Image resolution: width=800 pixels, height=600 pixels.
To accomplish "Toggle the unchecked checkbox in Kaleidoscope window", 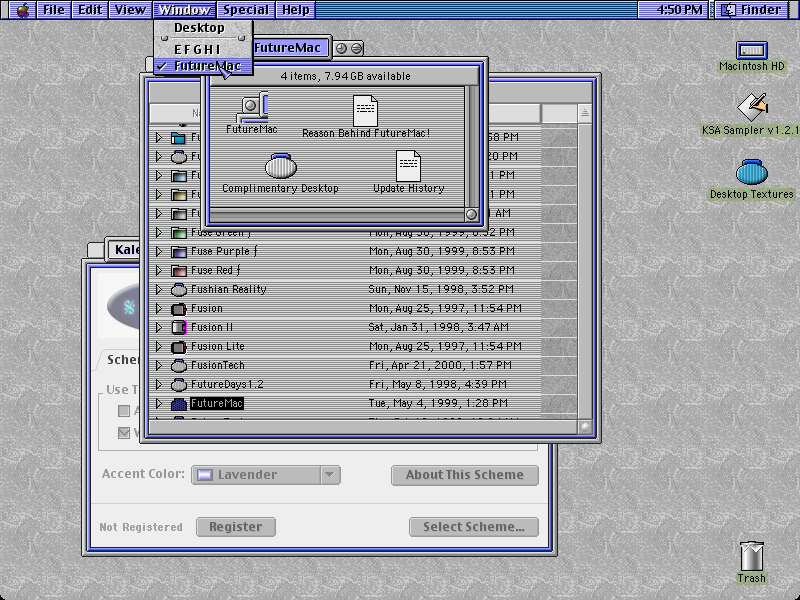I will click(123, 411).
